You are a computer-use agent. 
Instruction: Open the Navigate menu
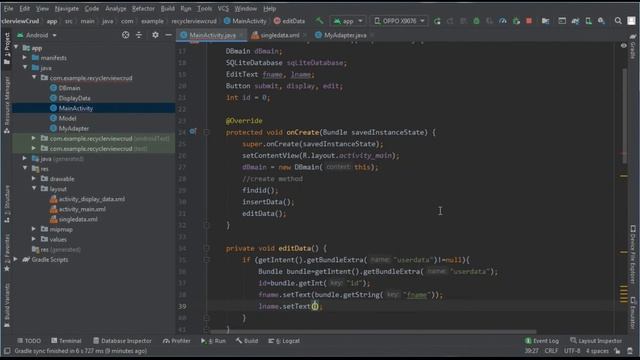coord(67,8)
